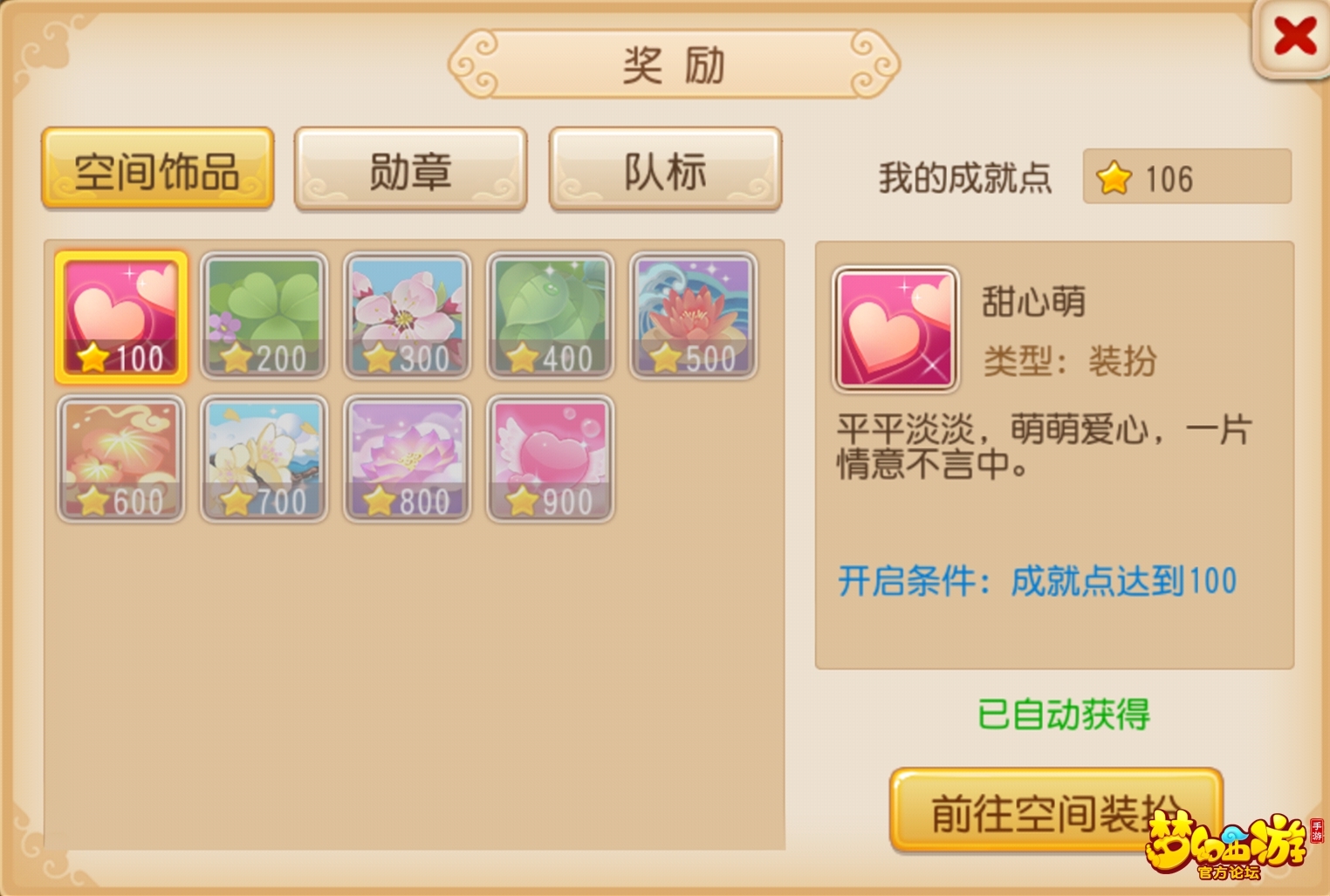
Task: Select the 200-point clover decoration
Action: [x=264, y=316]
